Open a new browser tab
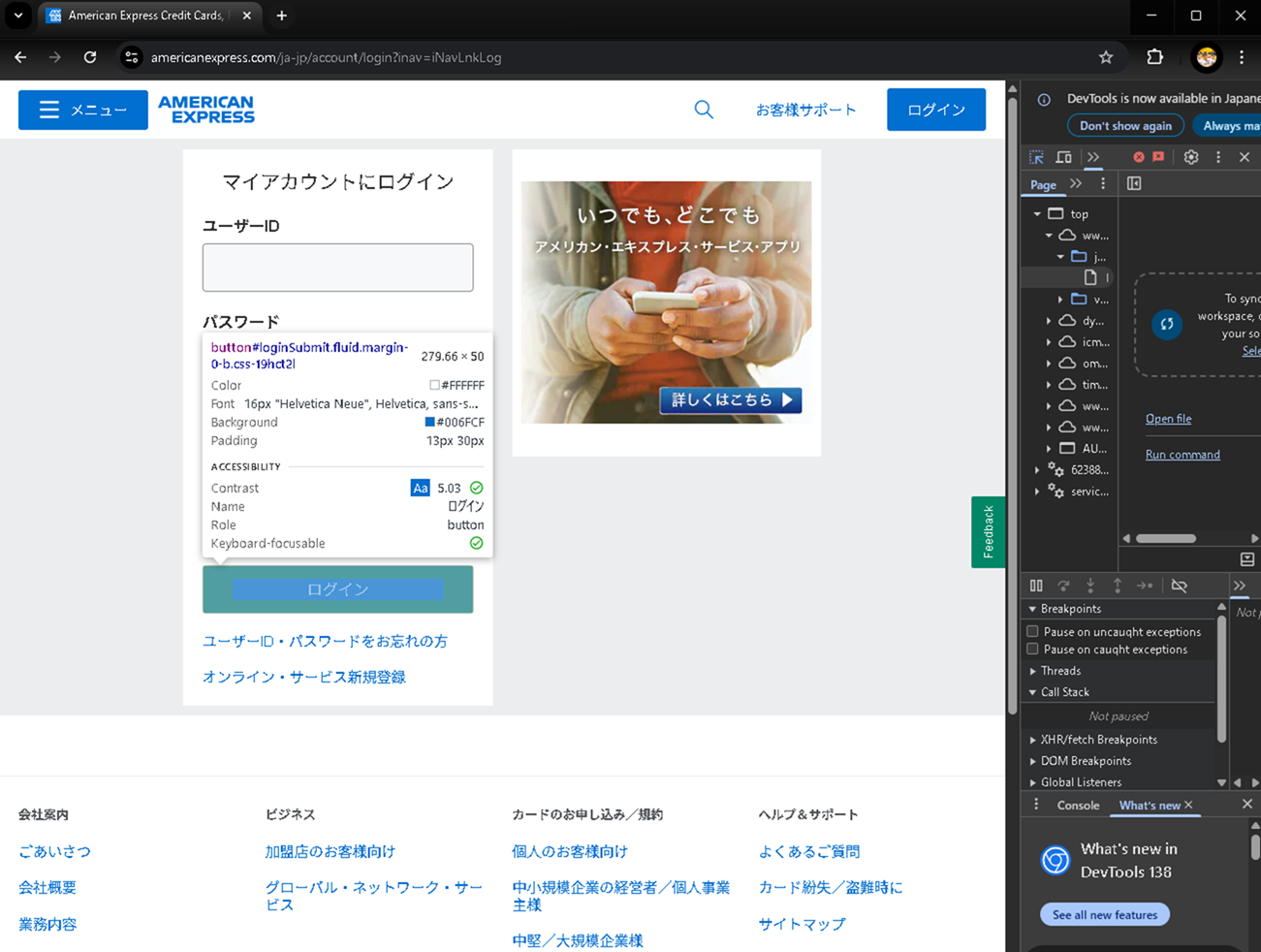 point(281,16)
